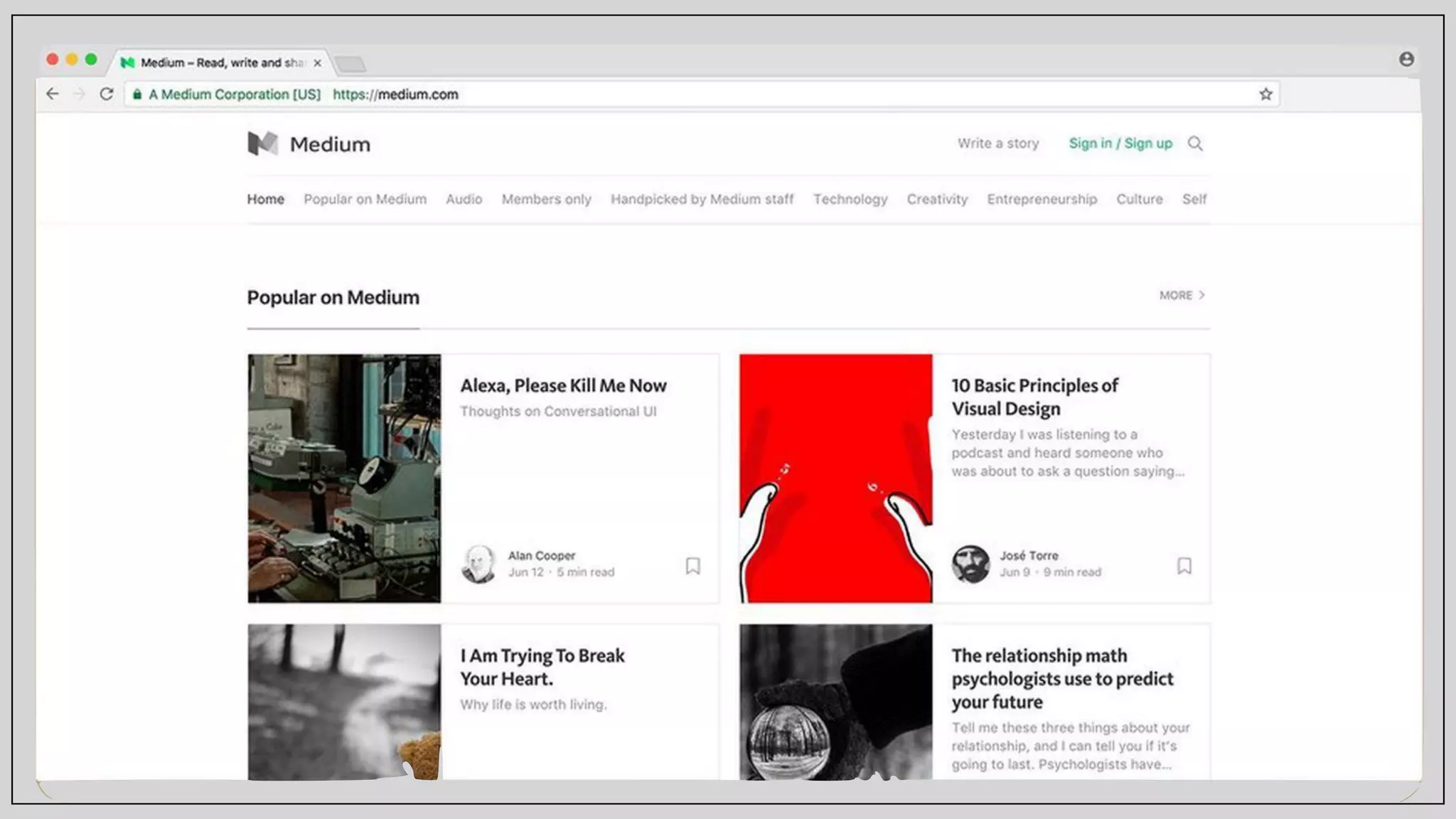Click Alan Cooper's author avatar
Viewport: 1456px width, 819px height.
click(479, 564)
